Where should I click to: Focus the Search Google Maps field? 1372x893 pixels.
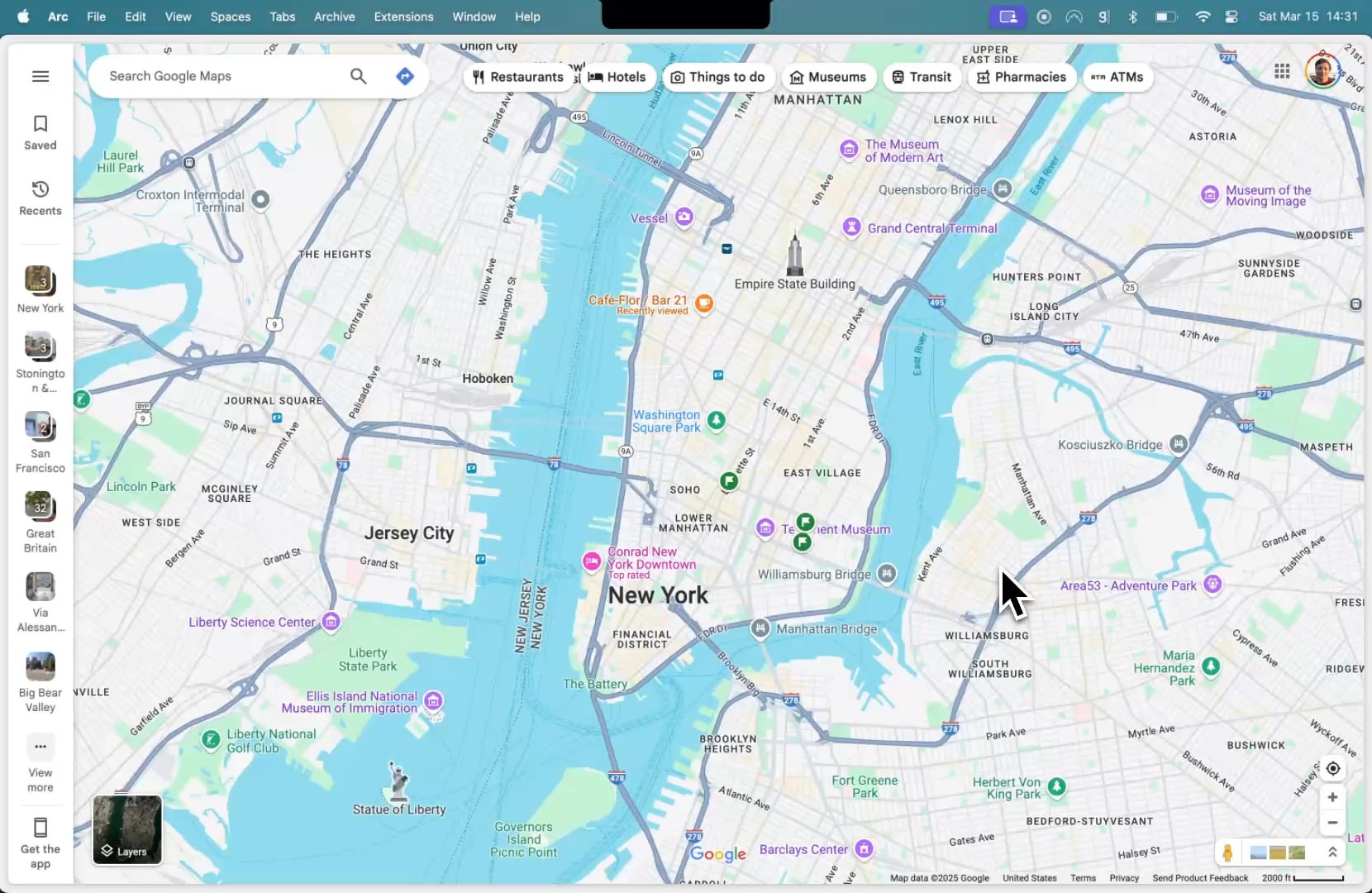pyautogui.click(x=223, y=76)
